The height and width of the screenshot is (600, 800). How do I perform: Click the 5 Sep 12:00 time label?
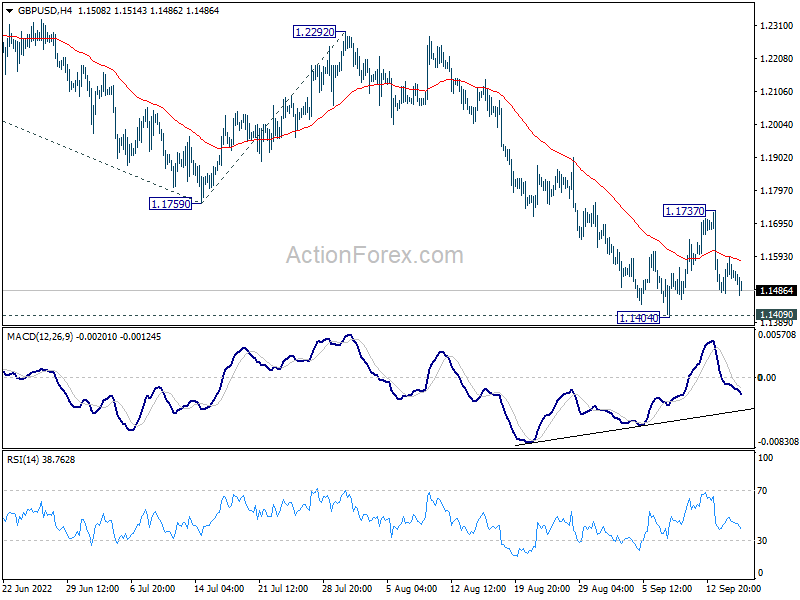tap(667, 589)
